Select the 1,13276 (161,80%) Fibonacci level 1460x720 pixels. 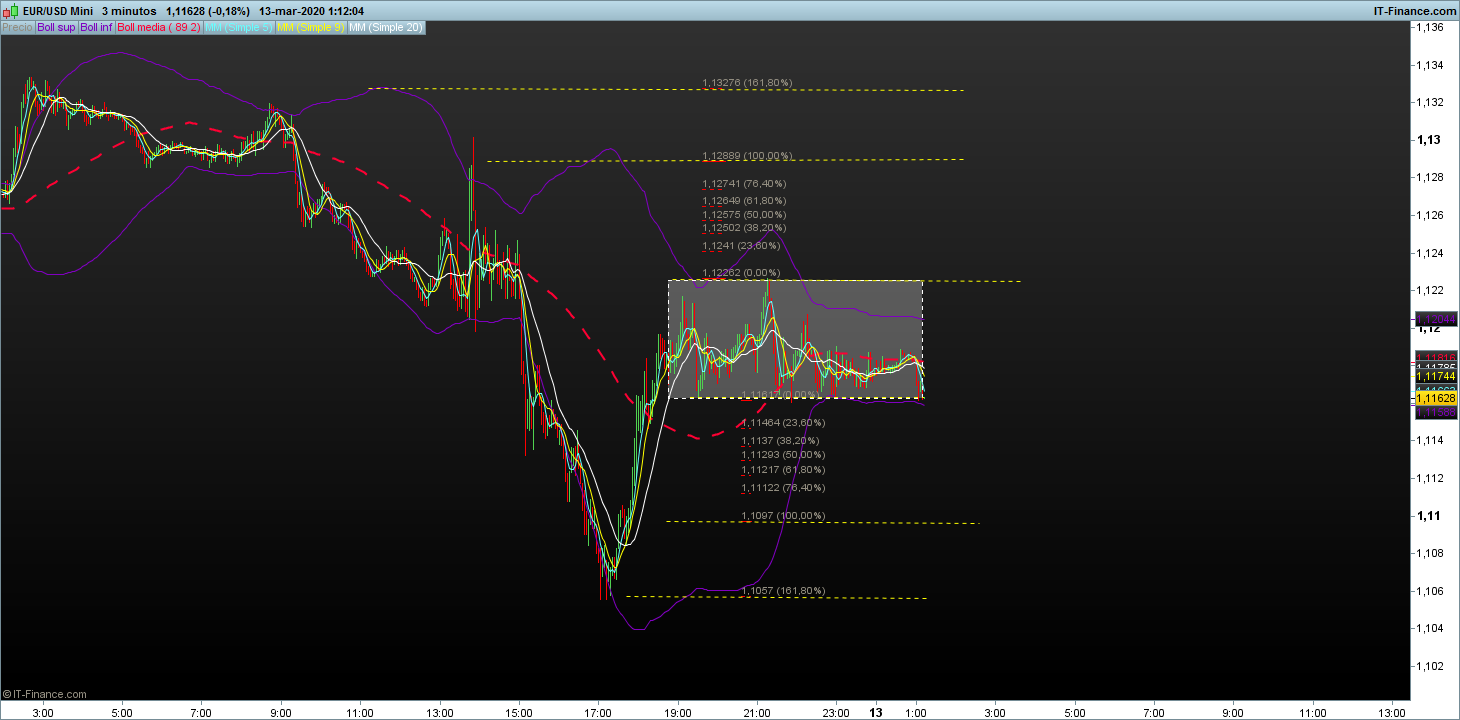(x=747, y=83)
